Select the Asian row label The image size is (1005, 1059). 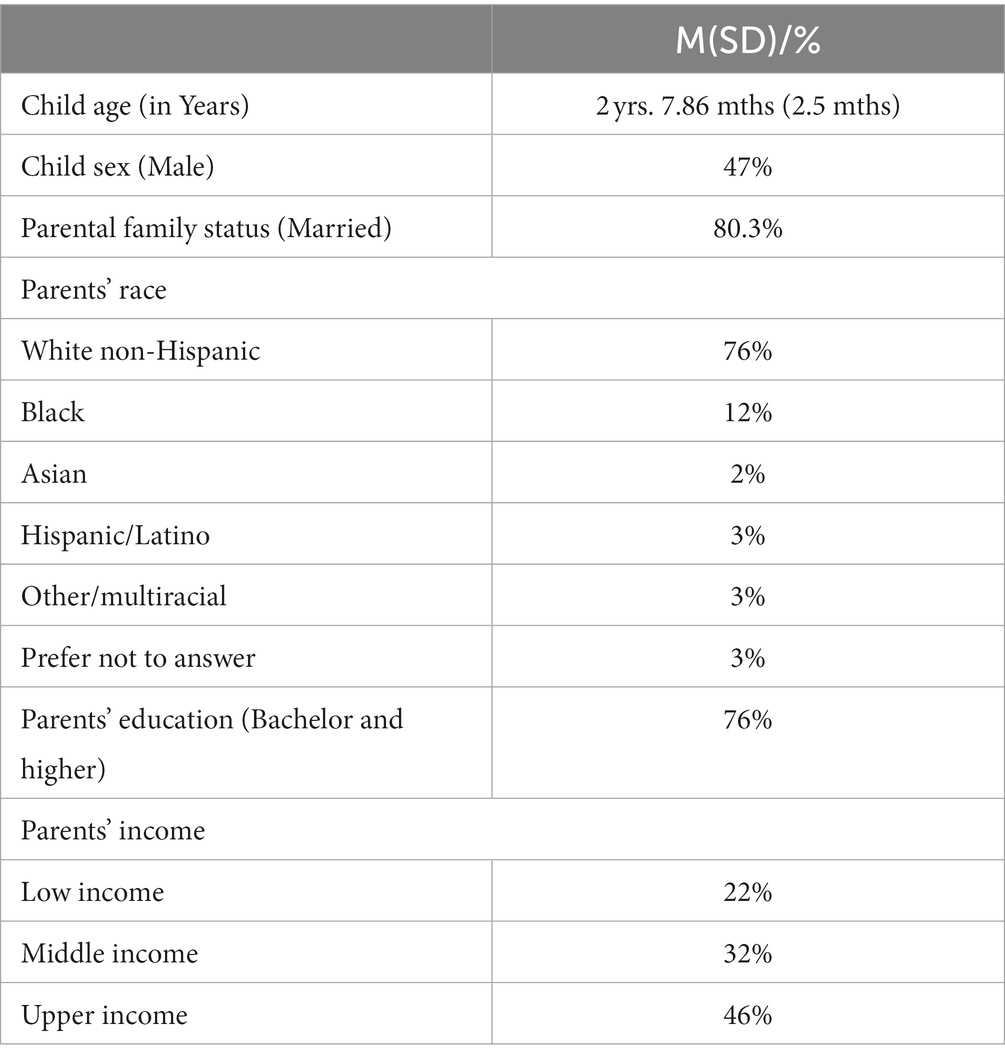54,474
